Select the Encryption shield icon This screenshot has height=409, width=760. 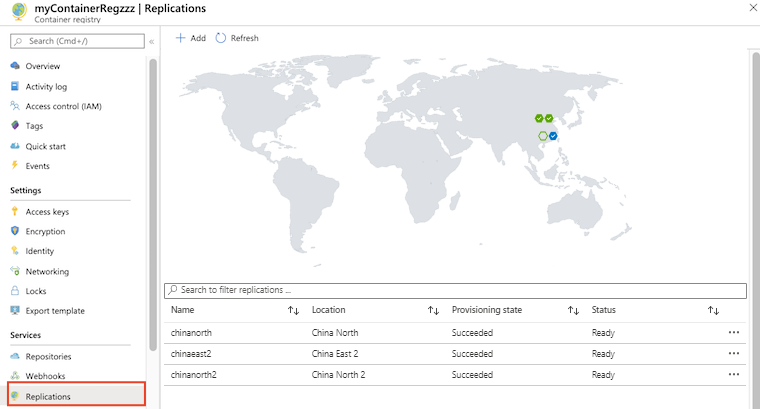point(15,231)
